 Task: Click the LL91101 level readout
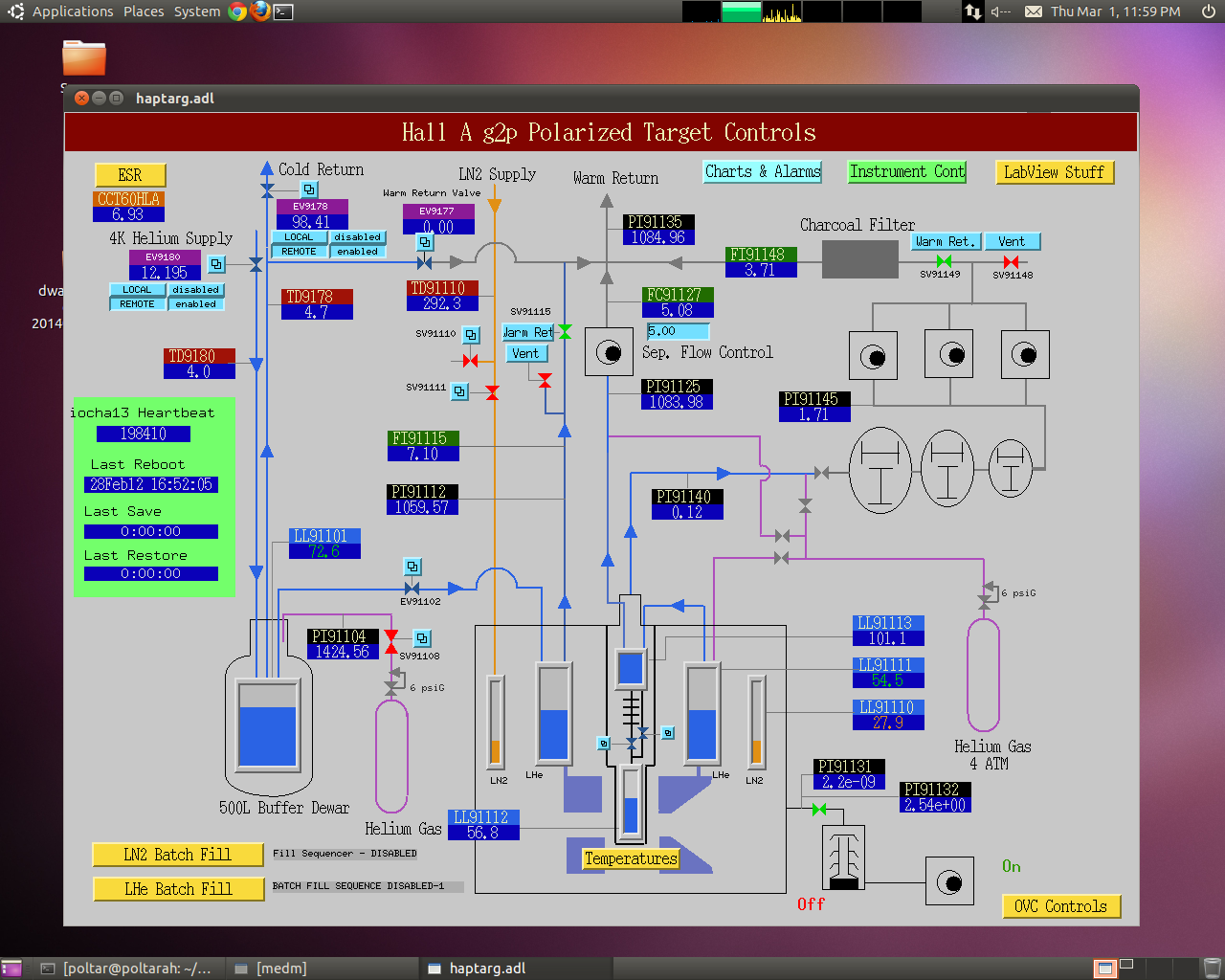[323, 551]
